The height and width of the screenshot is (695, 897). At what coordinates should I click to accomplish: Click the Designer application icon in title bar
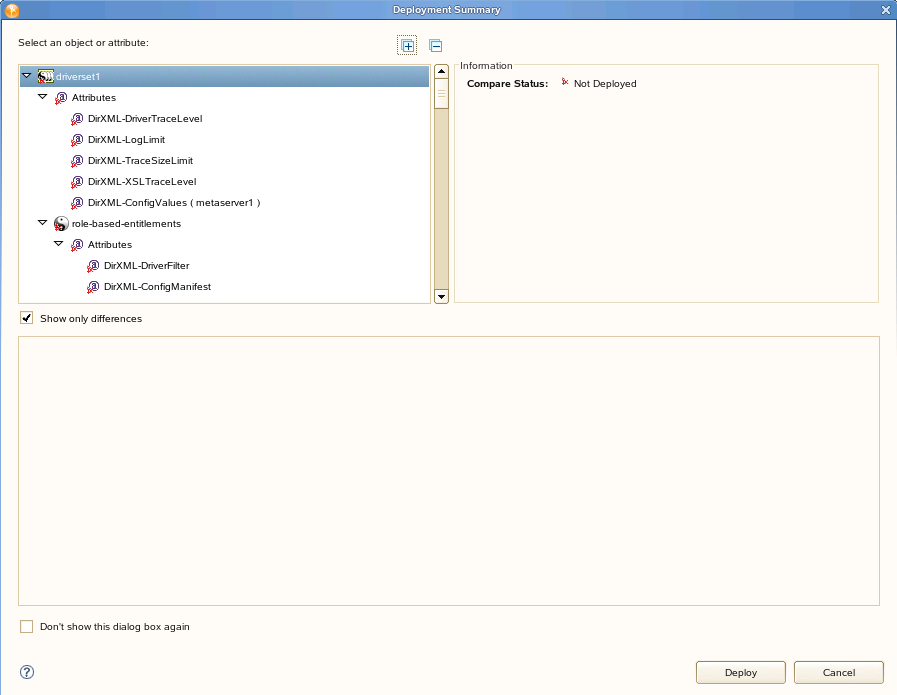(x=11, y=10)
